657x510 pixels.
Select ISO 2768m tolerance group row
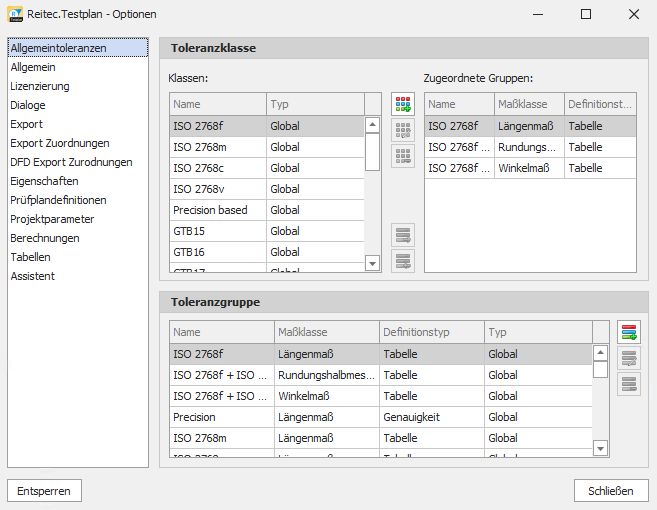381,438
